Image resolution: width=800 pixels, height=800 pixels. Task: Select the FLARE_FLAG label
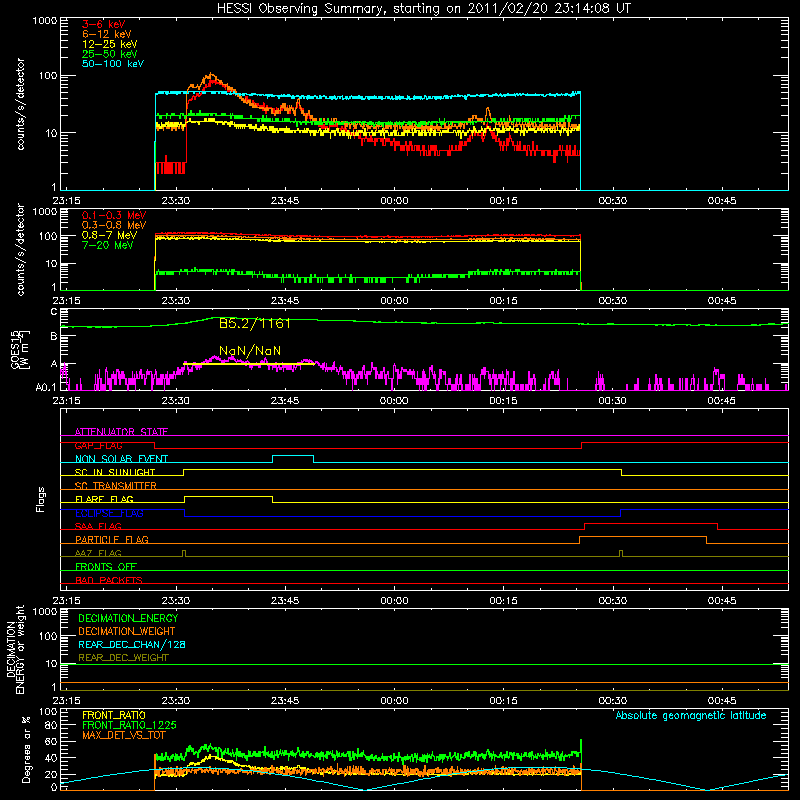104,499
